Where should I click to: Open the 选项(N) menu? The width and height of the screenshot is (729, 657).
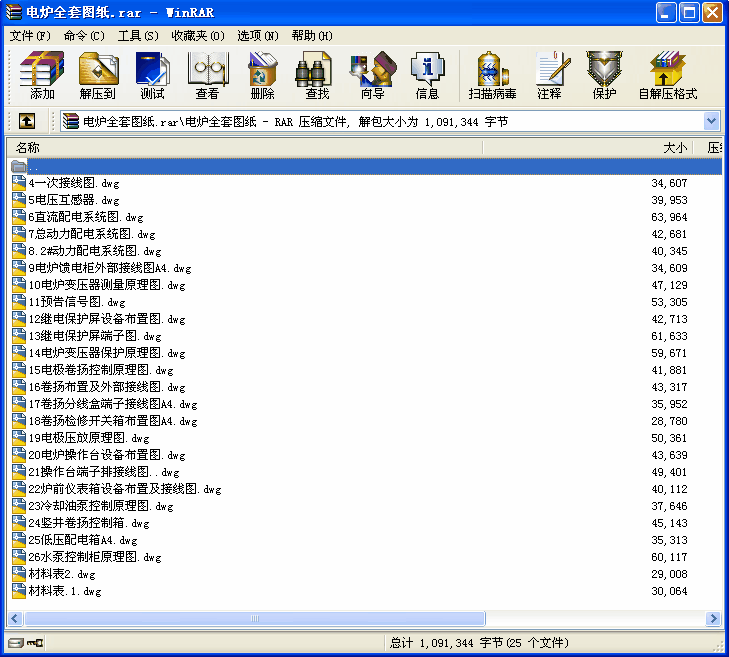pos(258,36)
